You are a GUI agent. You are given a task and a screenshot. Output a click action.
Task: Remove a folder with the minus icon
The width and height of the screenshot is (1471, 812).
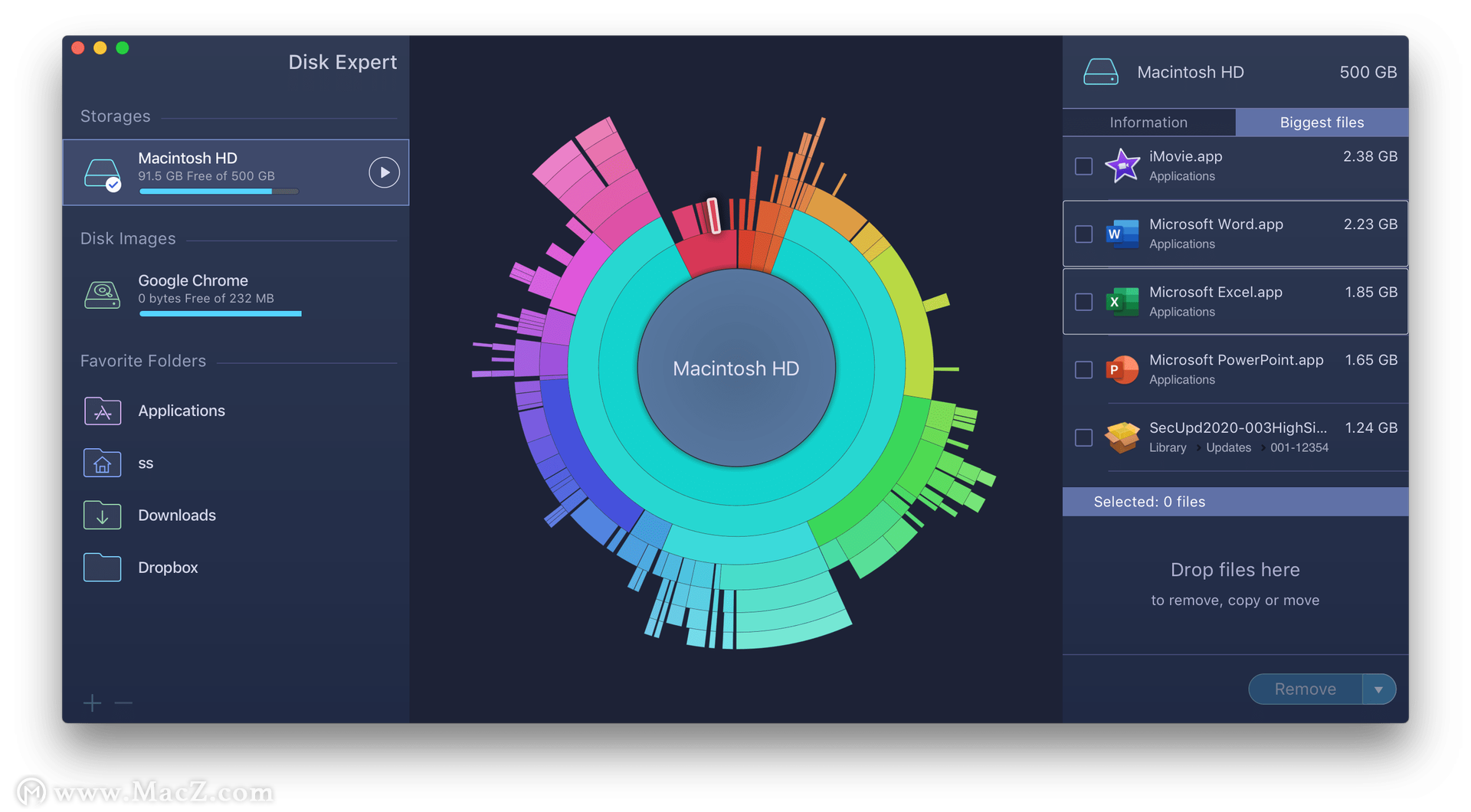click(x=123, y=702)
